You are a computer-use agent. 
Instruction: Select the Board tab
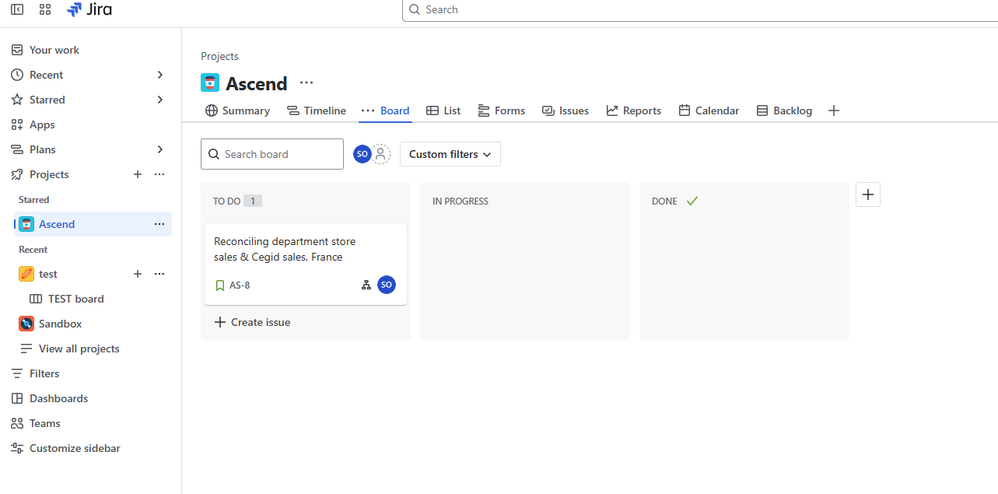tap(385, 111)
